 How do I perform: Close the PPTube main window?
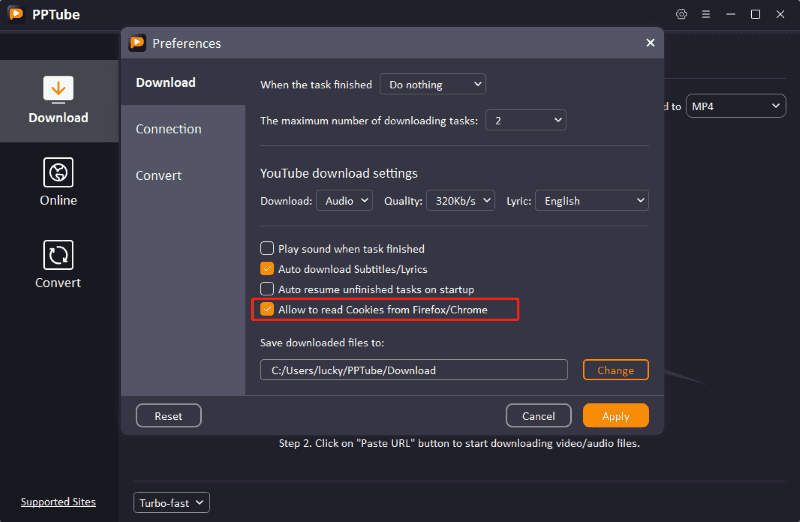[x=780, y=14]
